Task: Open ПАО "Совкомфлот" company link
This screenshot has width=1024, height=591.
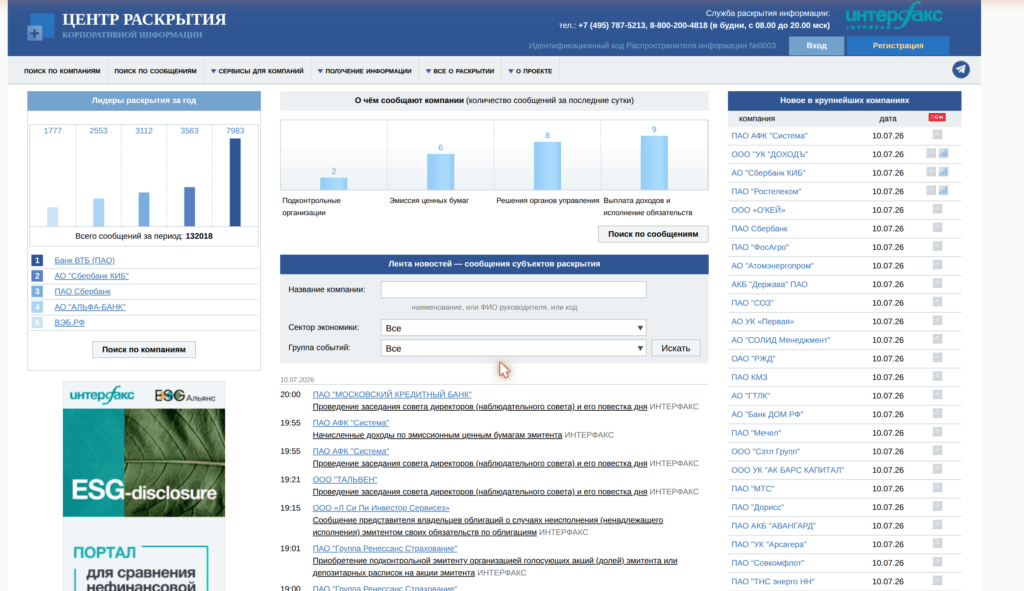Action: tap(767, 563)
